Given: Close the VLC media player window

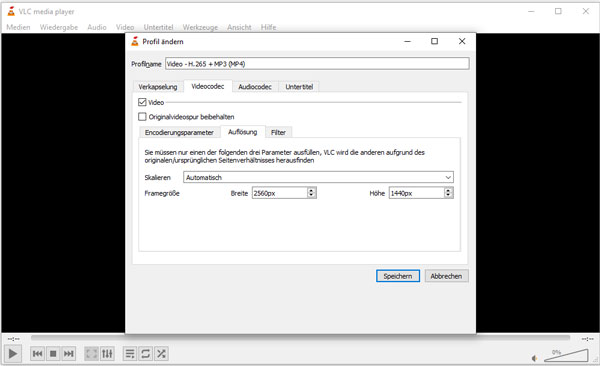Looking at the screenshot, I should (586, 11).
